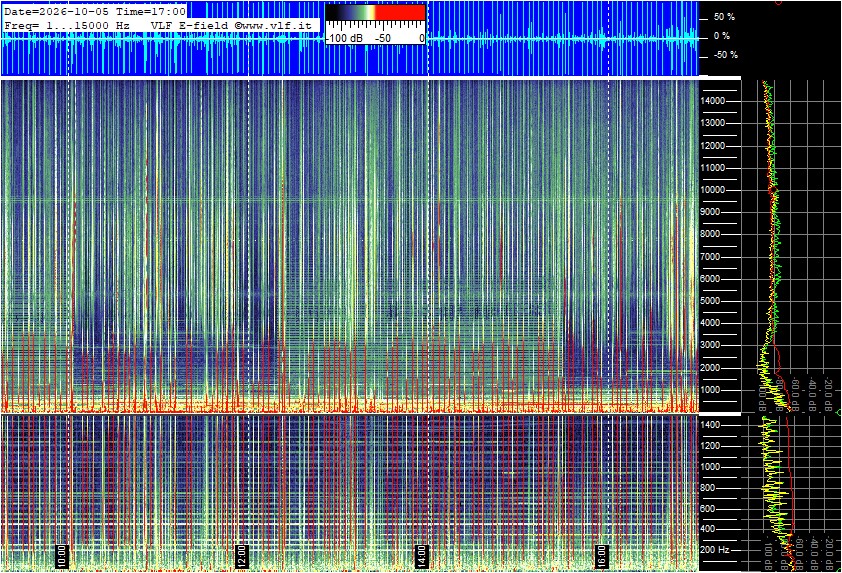Click the "Freq= 1...15000 Hz" text

click(67, 25)
